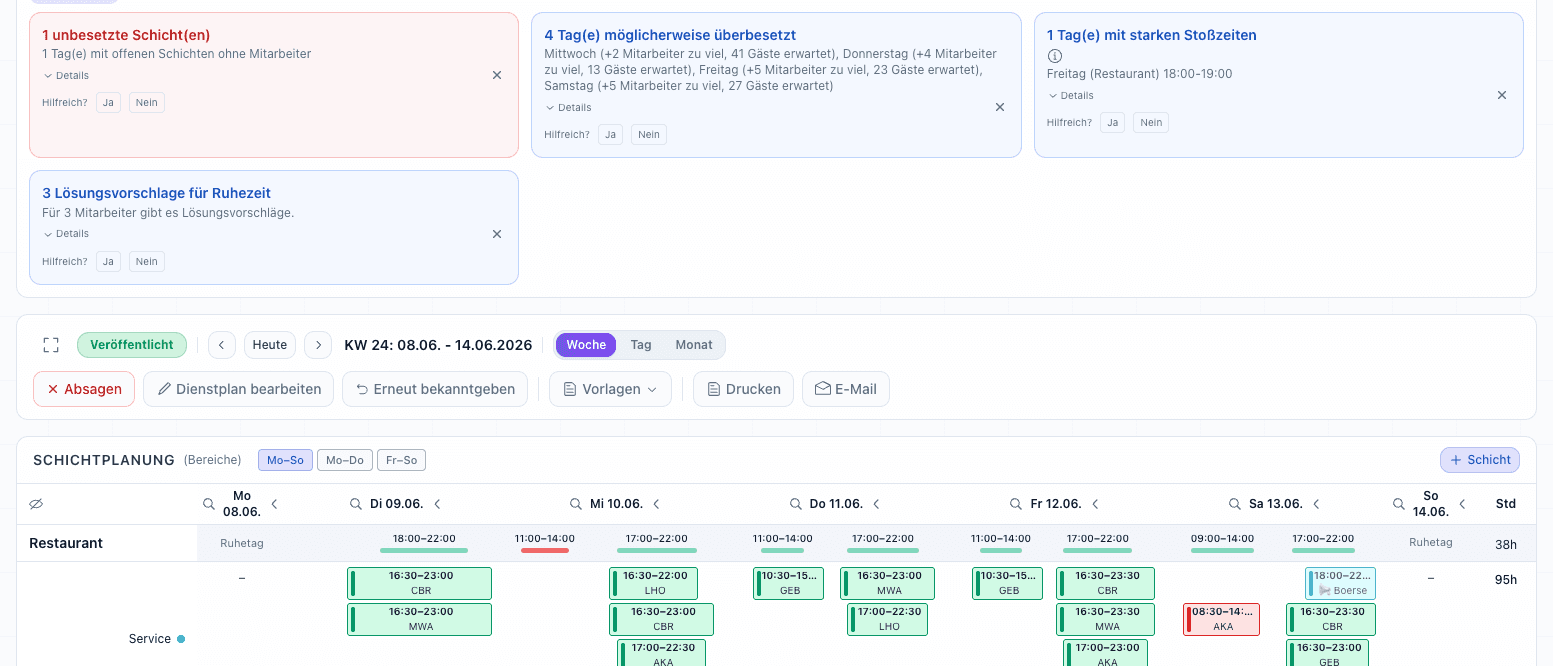Switch to Monat view
This screenshot has width=1553, height=666.
pyautogui.click(x=694, y=345)
